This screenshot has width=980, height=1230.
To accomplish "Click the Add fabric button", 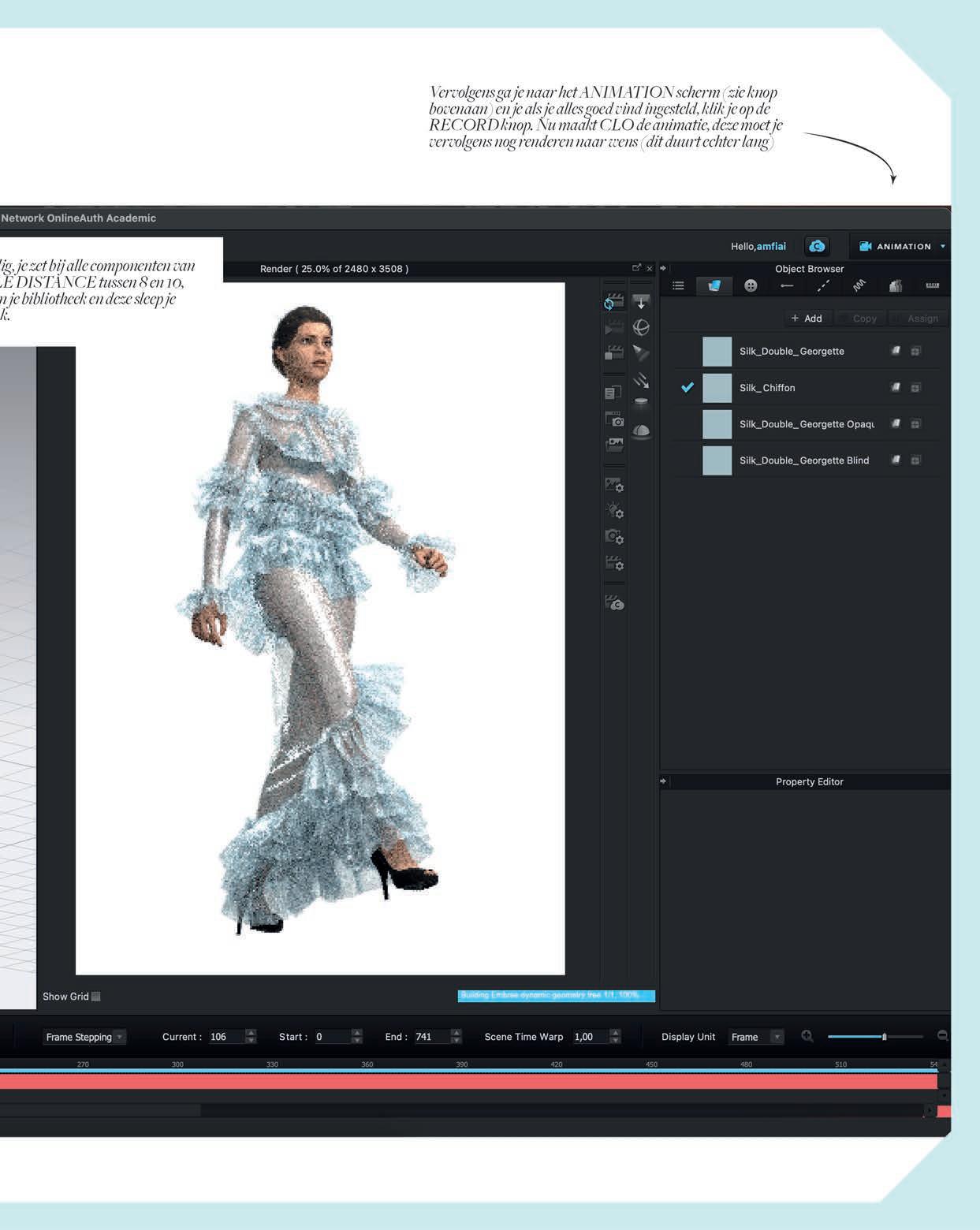I will point(807,319).
